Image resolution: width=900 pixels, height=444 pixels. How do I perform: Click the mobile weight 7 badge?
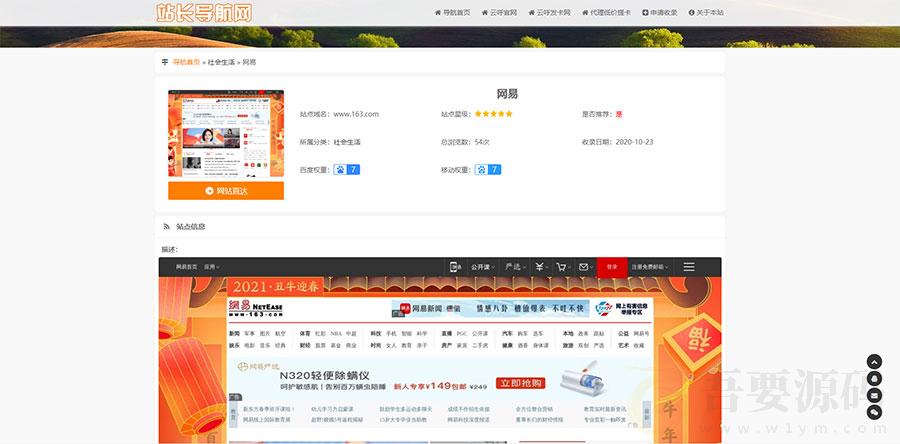click(x=488, y=170)
